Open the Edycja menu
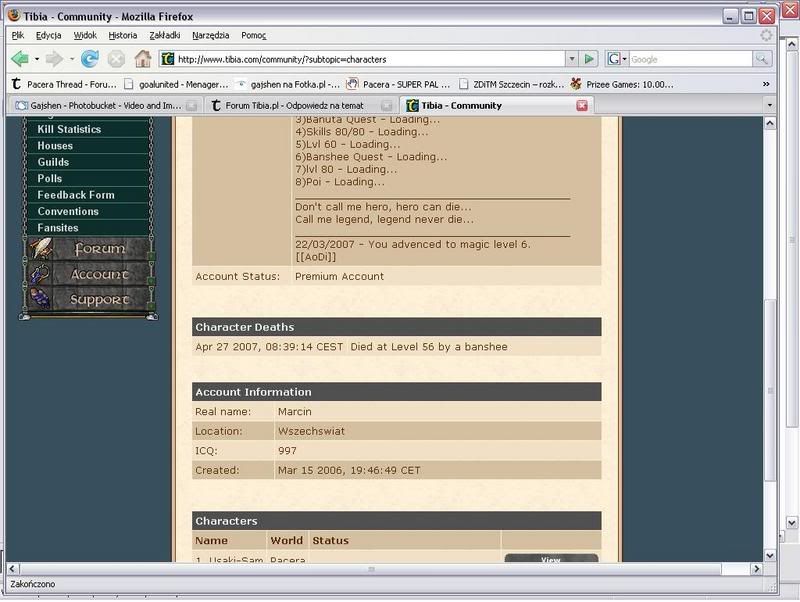The height and width of the screenshot is (602, 800). click(x=48, y=35)
